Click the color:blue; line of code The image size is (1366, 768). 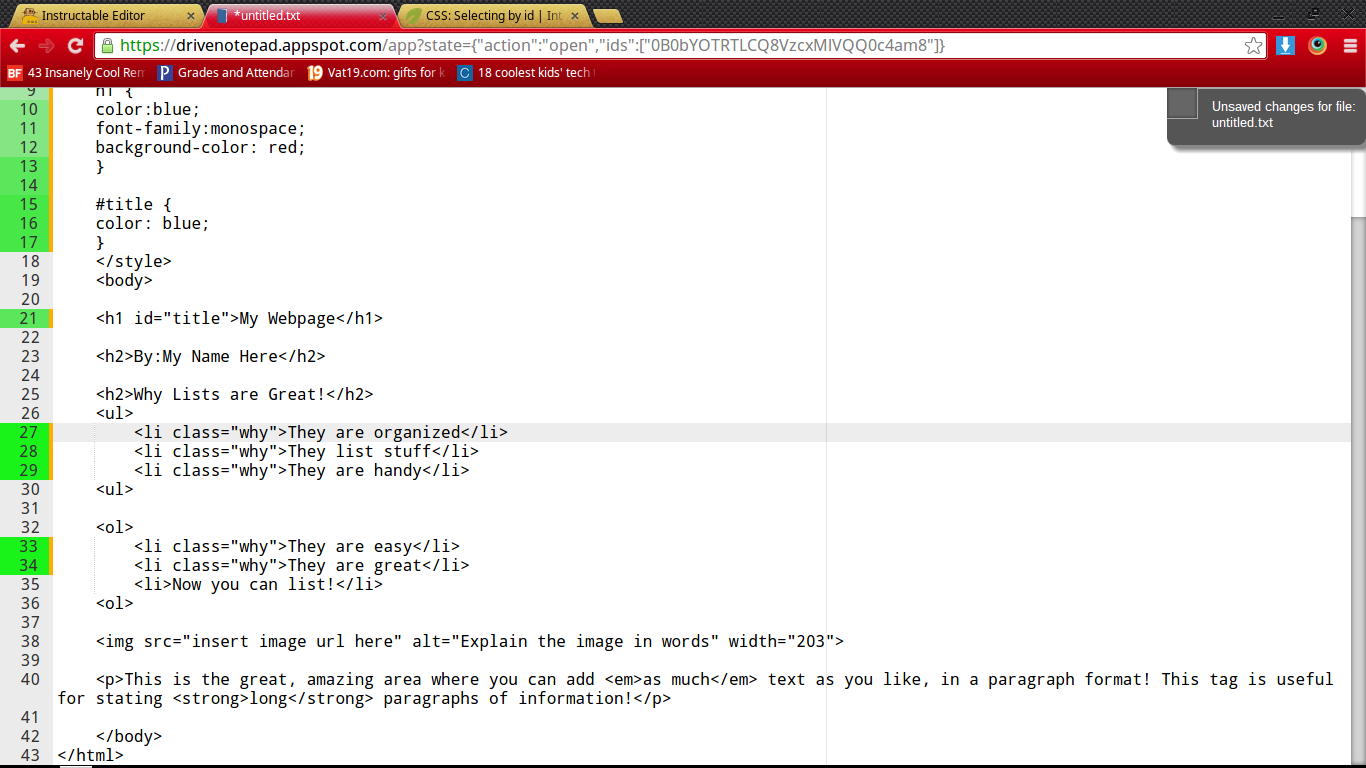(148, 109)
